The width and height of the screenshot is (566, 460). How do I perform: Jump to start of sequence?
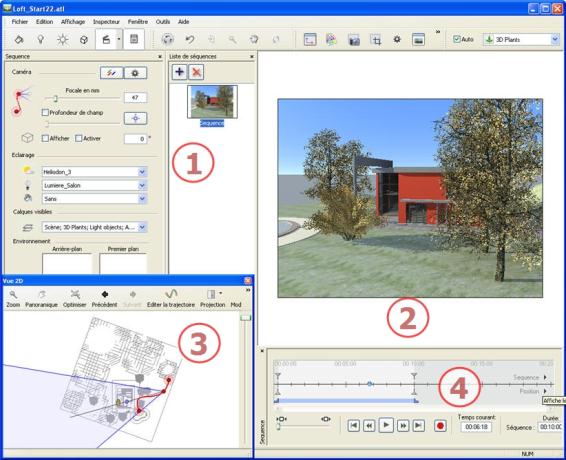pyautogui.click(x=353, y=426)
